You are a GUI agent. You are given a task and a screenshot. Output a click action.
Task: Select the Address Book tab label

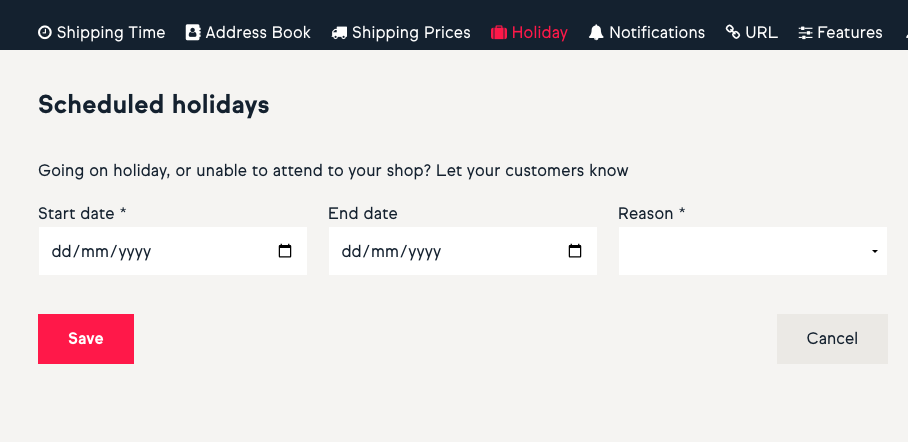[258, 32]
